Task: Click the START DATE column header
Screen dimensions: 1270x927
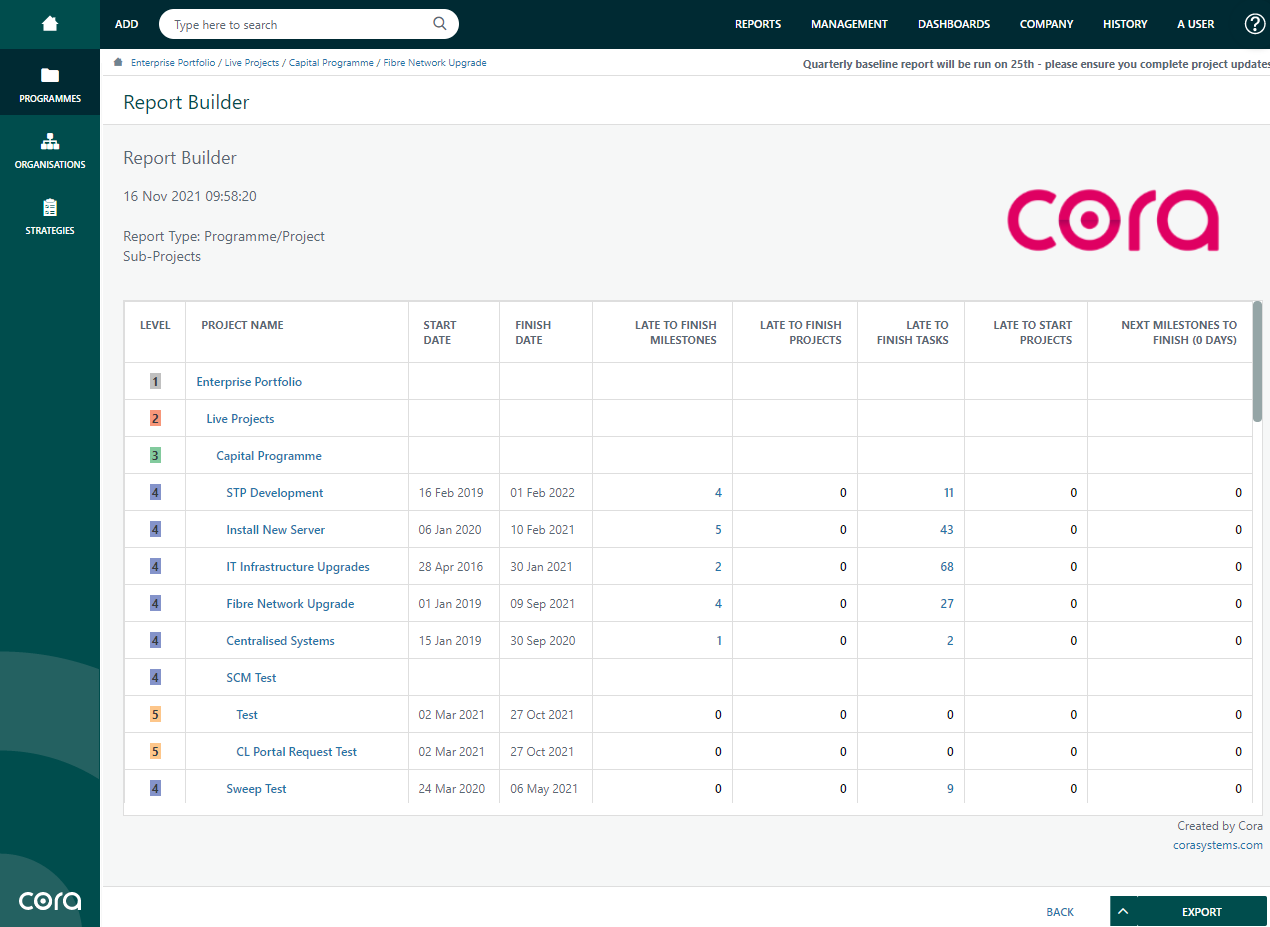Action: coord(439,332)
